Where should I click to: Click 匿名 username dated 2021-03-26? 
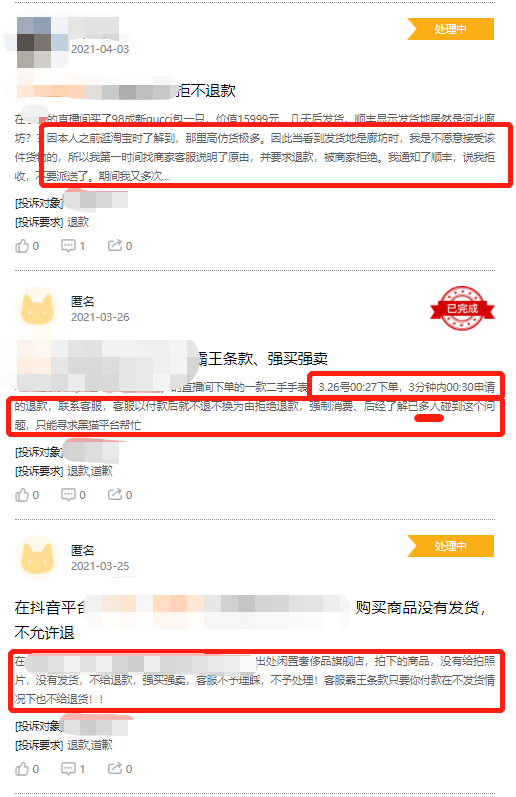(82, 301)
